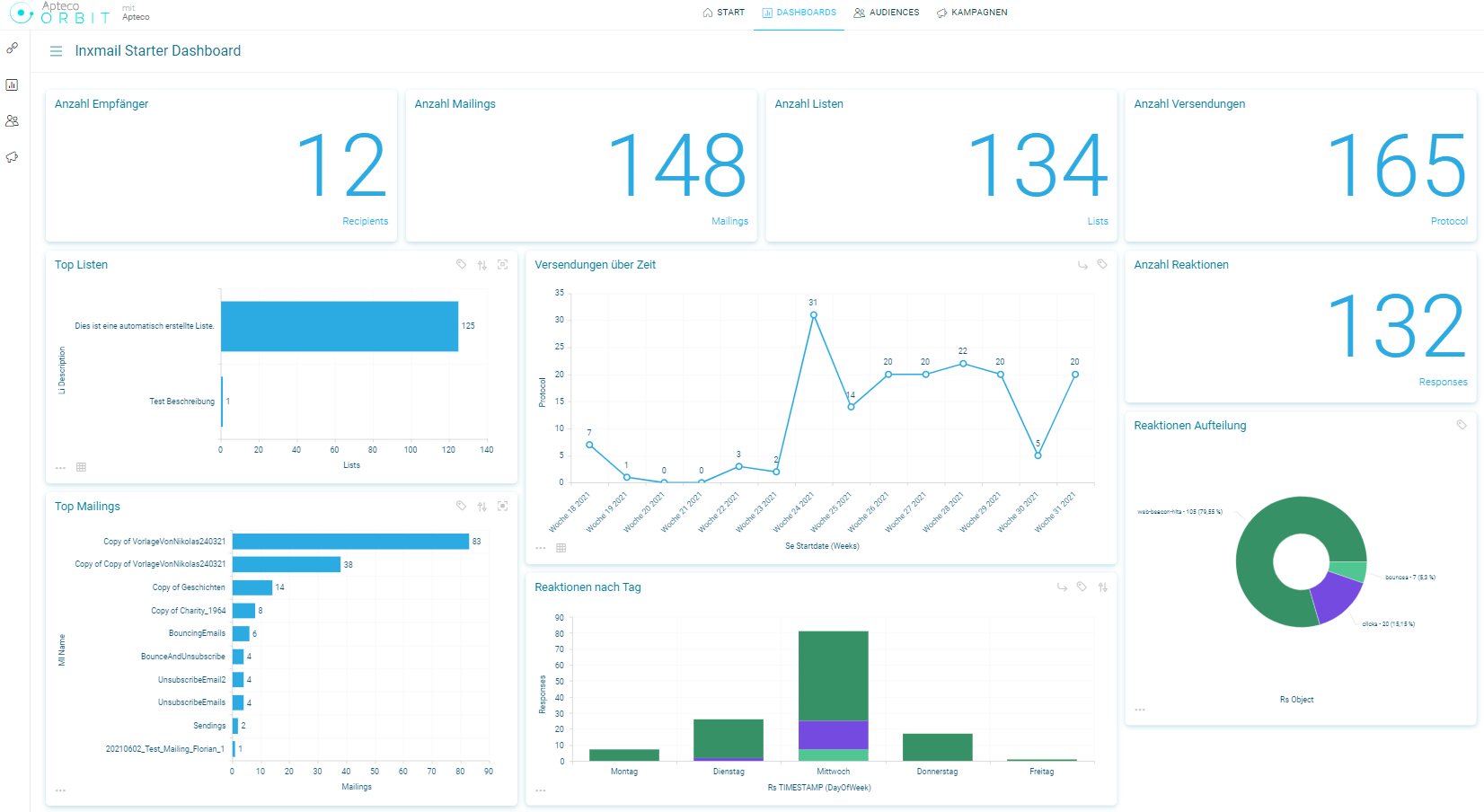This screenshot has width=1484, height=812.
Task: Open the hamburger menu beside Inxmail Starter Dashboard
Action: pyautogui.click(x=56, y=51)
